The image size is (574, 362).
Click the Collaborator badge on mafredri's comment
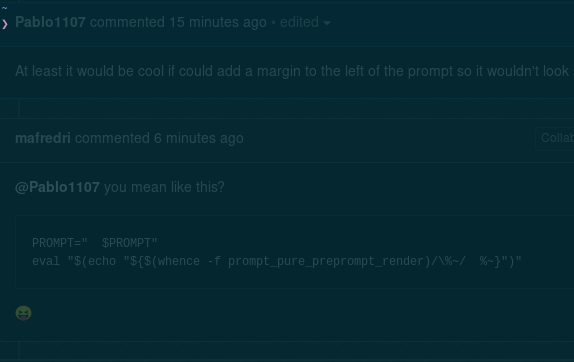click(555, 138)
